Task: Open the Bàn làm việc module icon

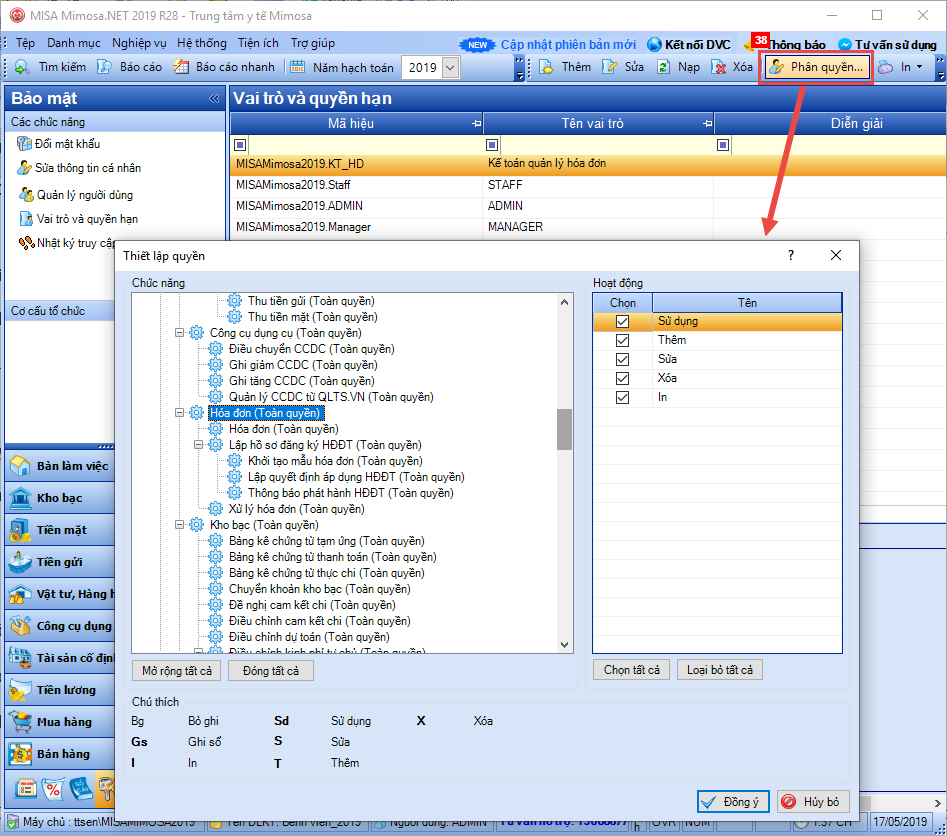Action: coord(20,466)
